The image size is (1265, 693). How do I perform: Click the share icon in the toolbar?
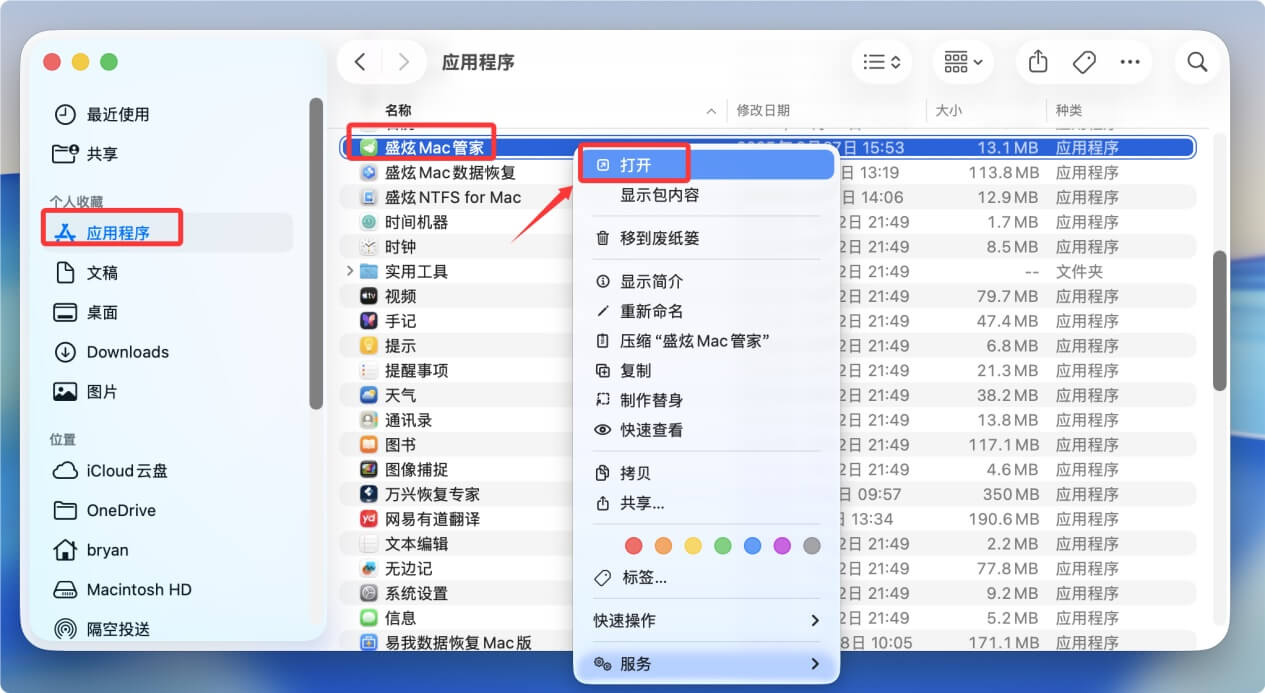1036,61
